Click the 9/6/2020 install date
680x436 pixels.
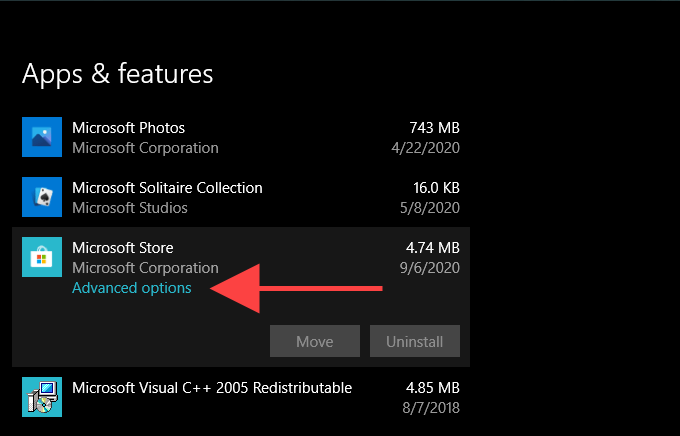pos(428,268)
